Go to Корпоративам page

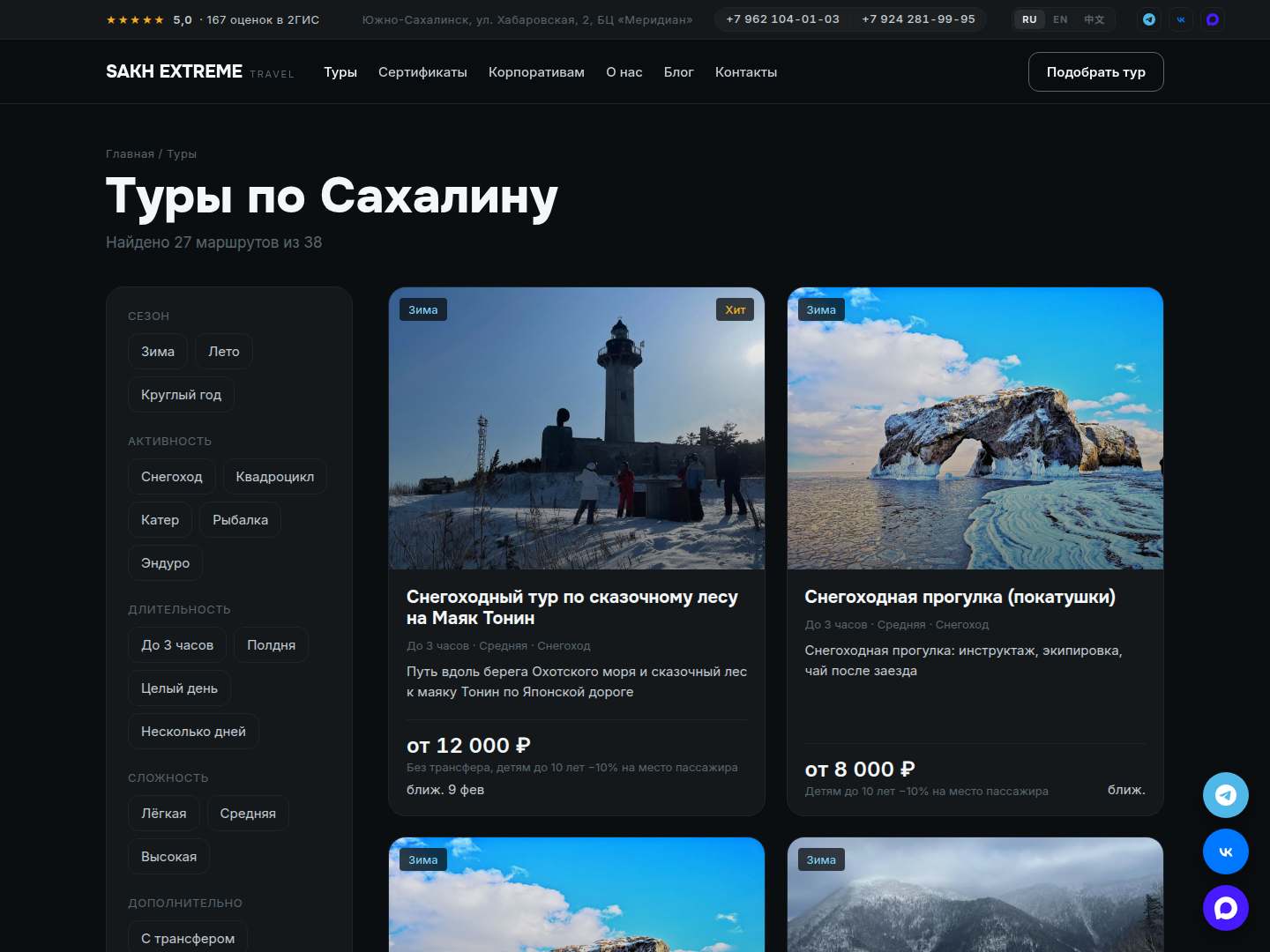pos(536,72)
